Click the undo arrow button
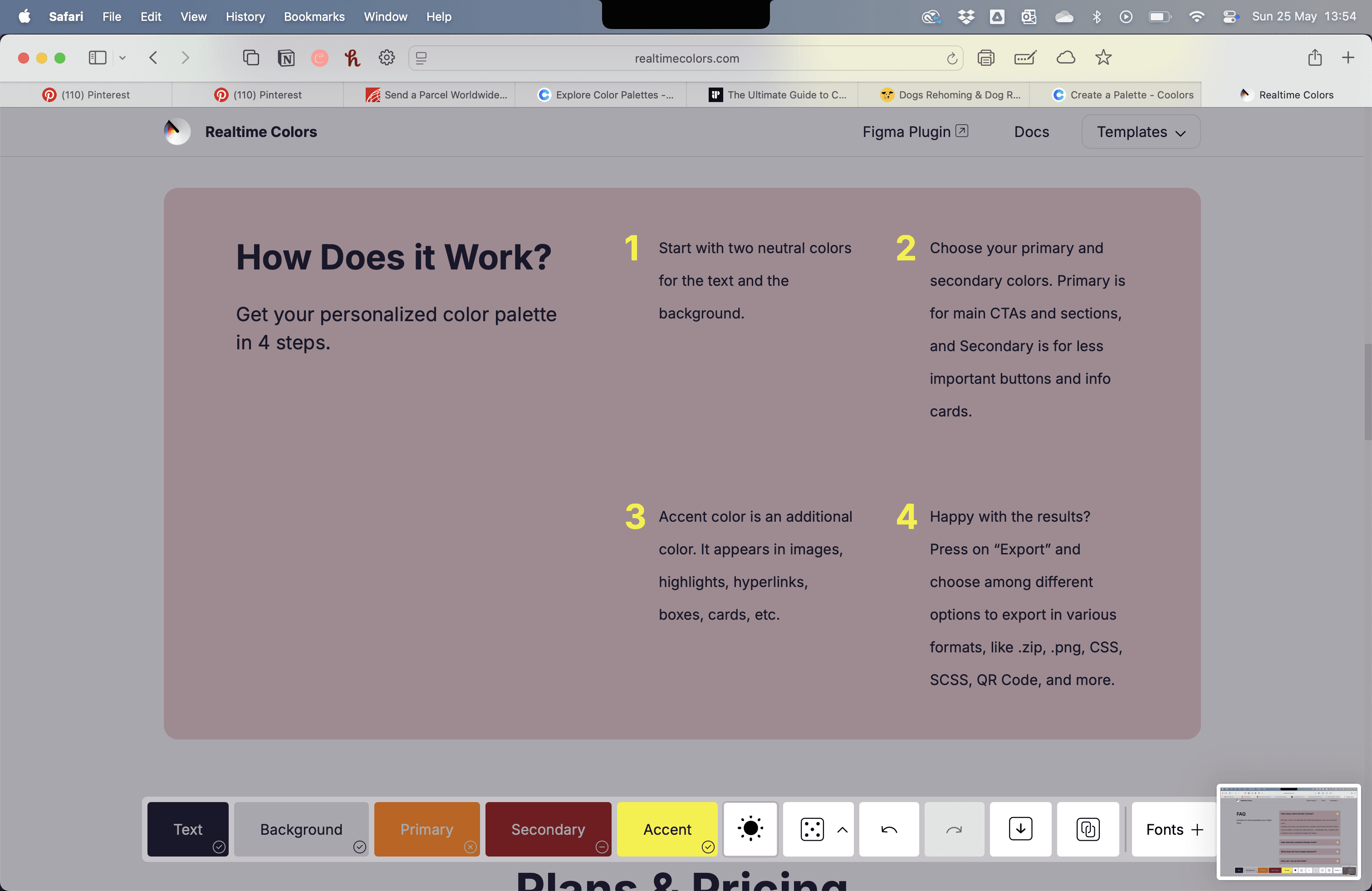This screenshot has height=891, width=1372. 889,829
